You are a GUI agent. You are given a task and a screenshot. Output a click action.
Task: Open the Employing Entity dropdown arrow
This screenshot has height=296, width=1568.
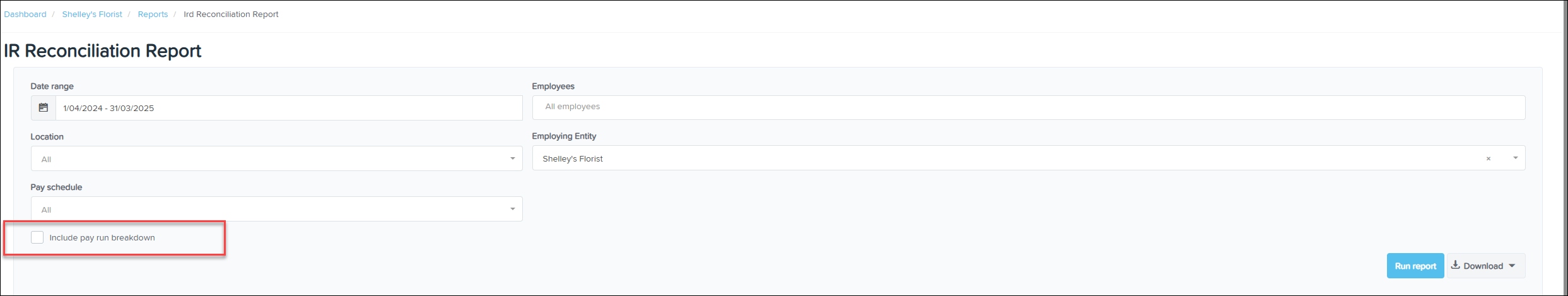pyautogui.click(x=1515, y=158)
